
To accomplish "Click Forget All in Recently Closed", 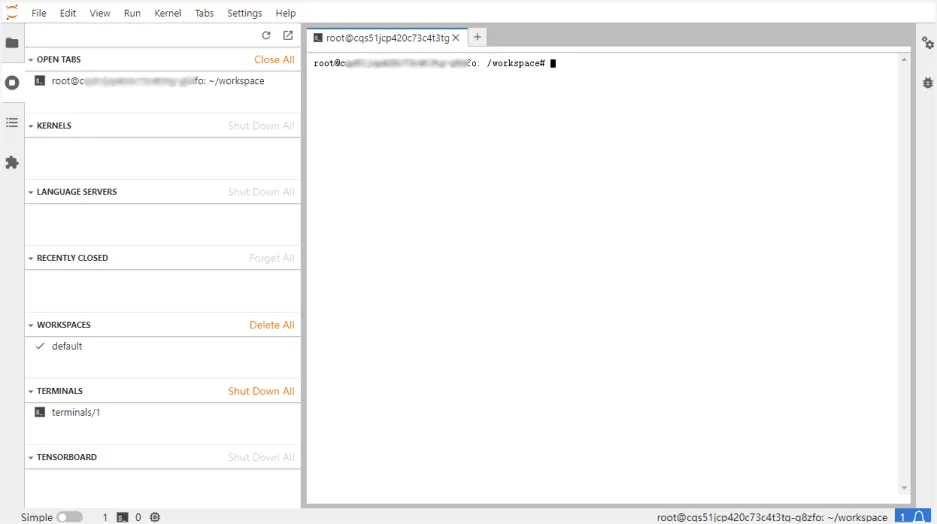I will (272, 258).
